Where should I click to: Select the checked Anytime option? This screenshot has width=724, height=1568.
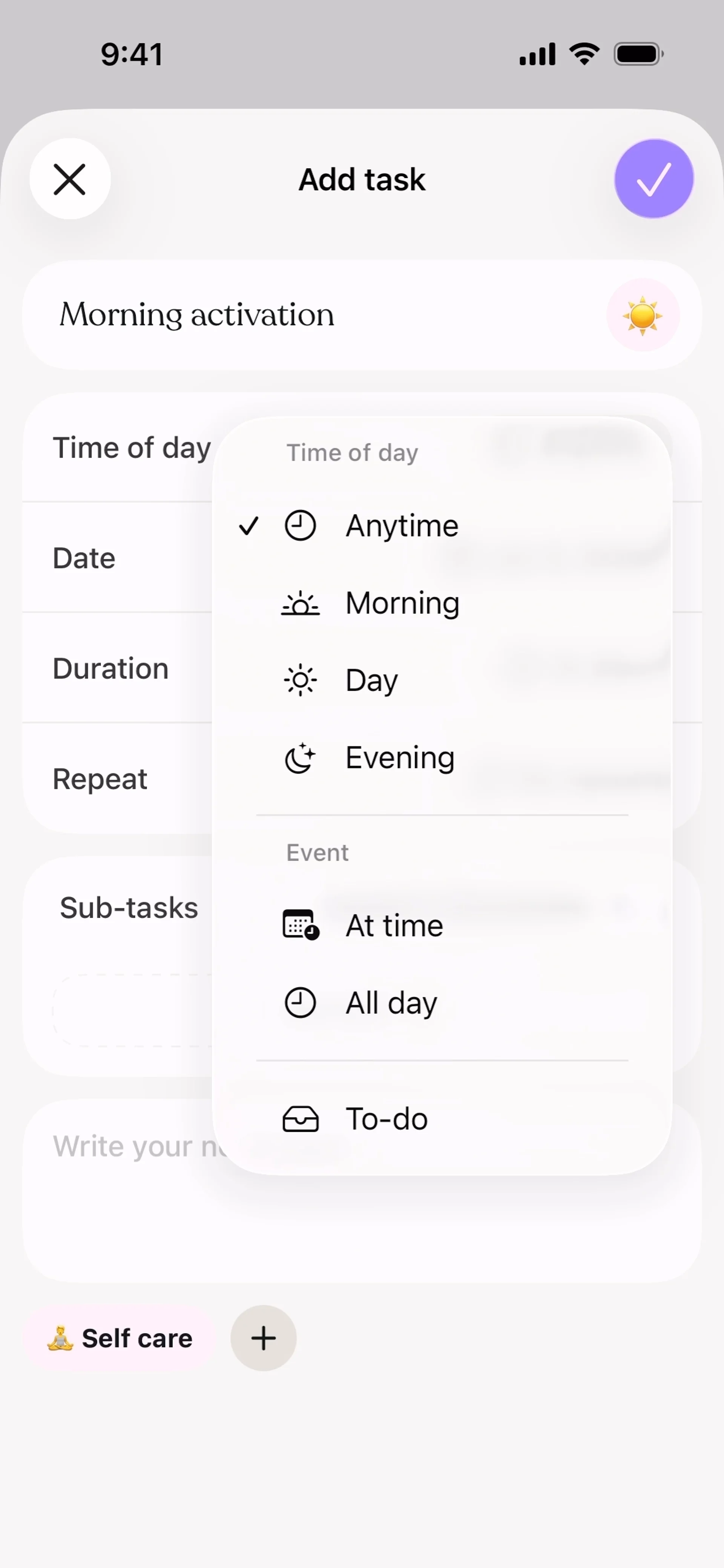coord(402,526)
